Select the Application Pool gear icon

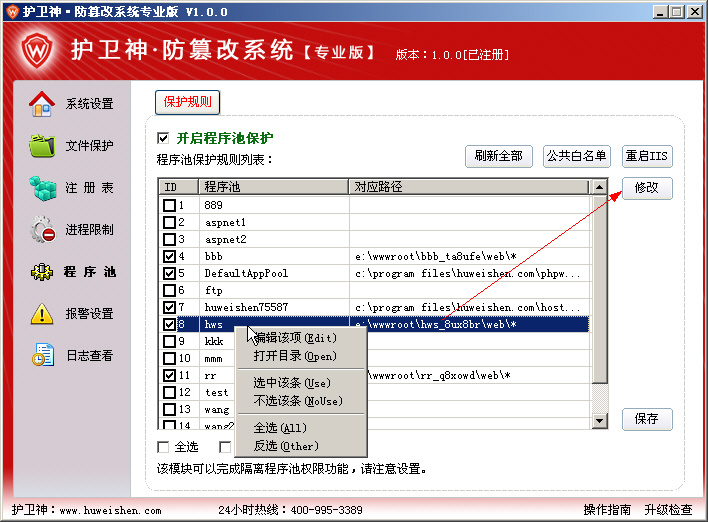(x=42, y=272)
